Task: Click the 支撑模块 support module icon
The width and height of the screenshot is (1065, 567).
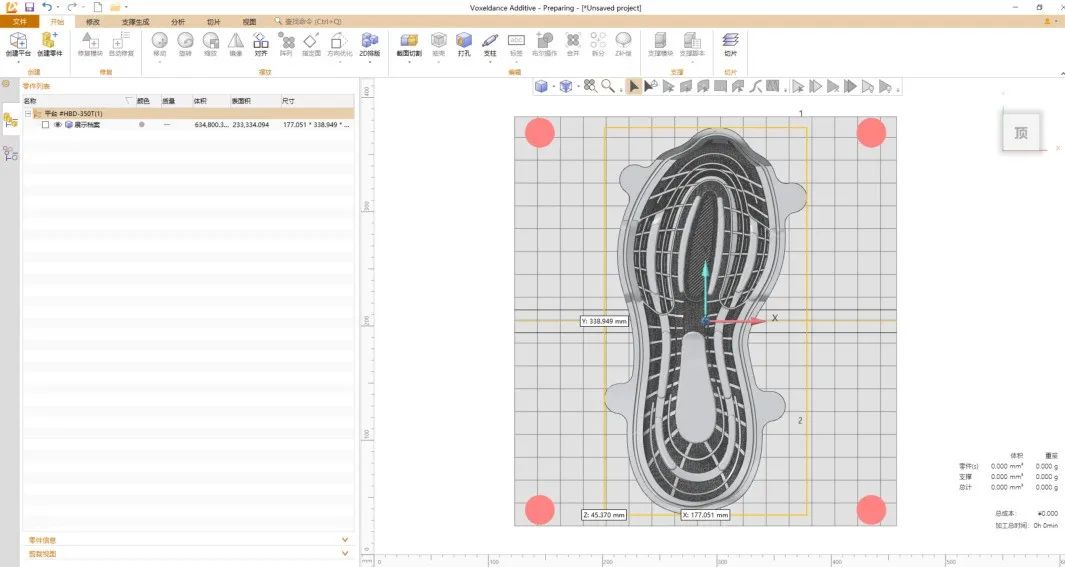Action: [x=660, y=41]
